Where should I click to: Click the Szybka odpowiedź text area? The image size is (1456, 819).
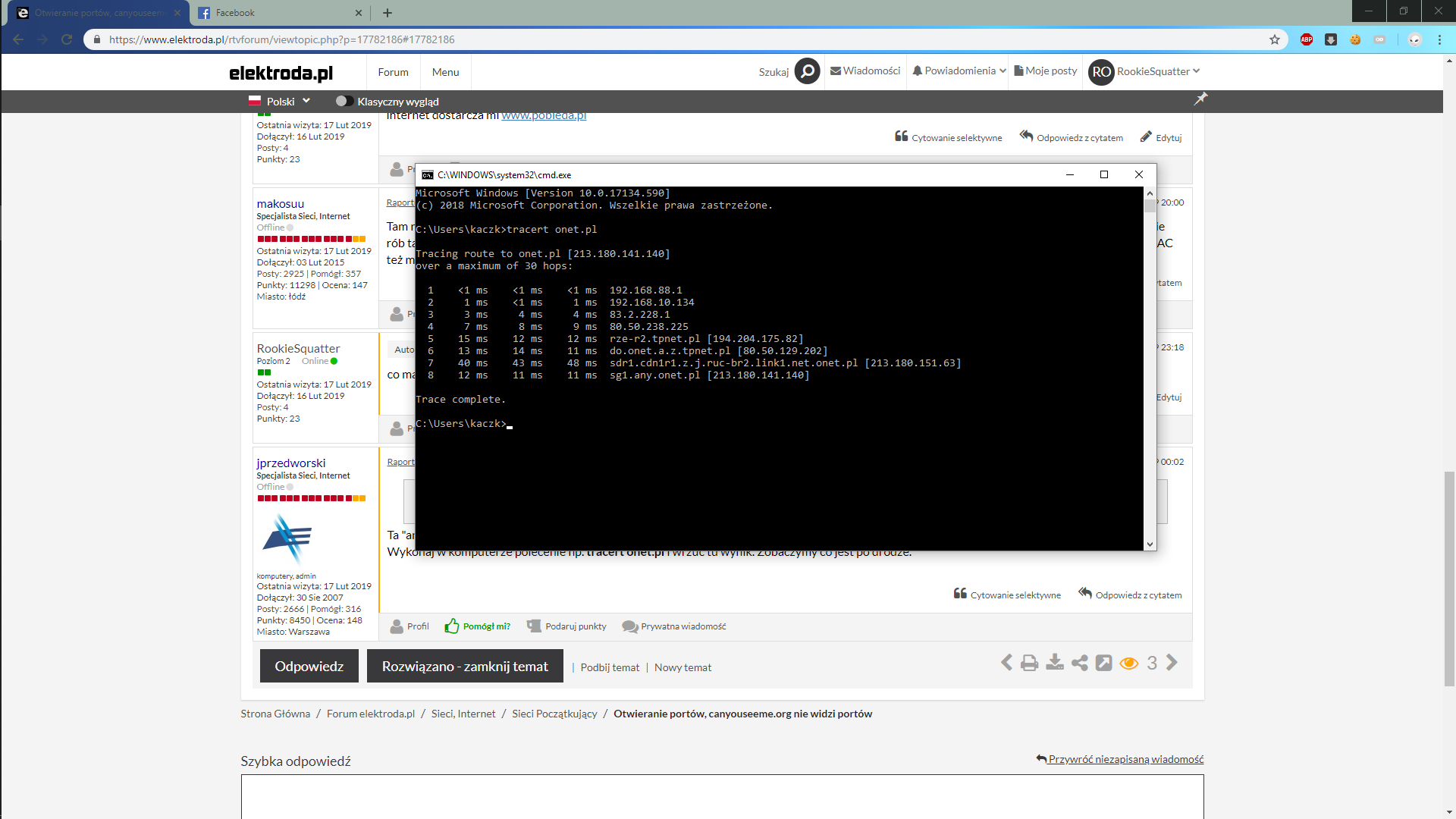coord(722,796)
